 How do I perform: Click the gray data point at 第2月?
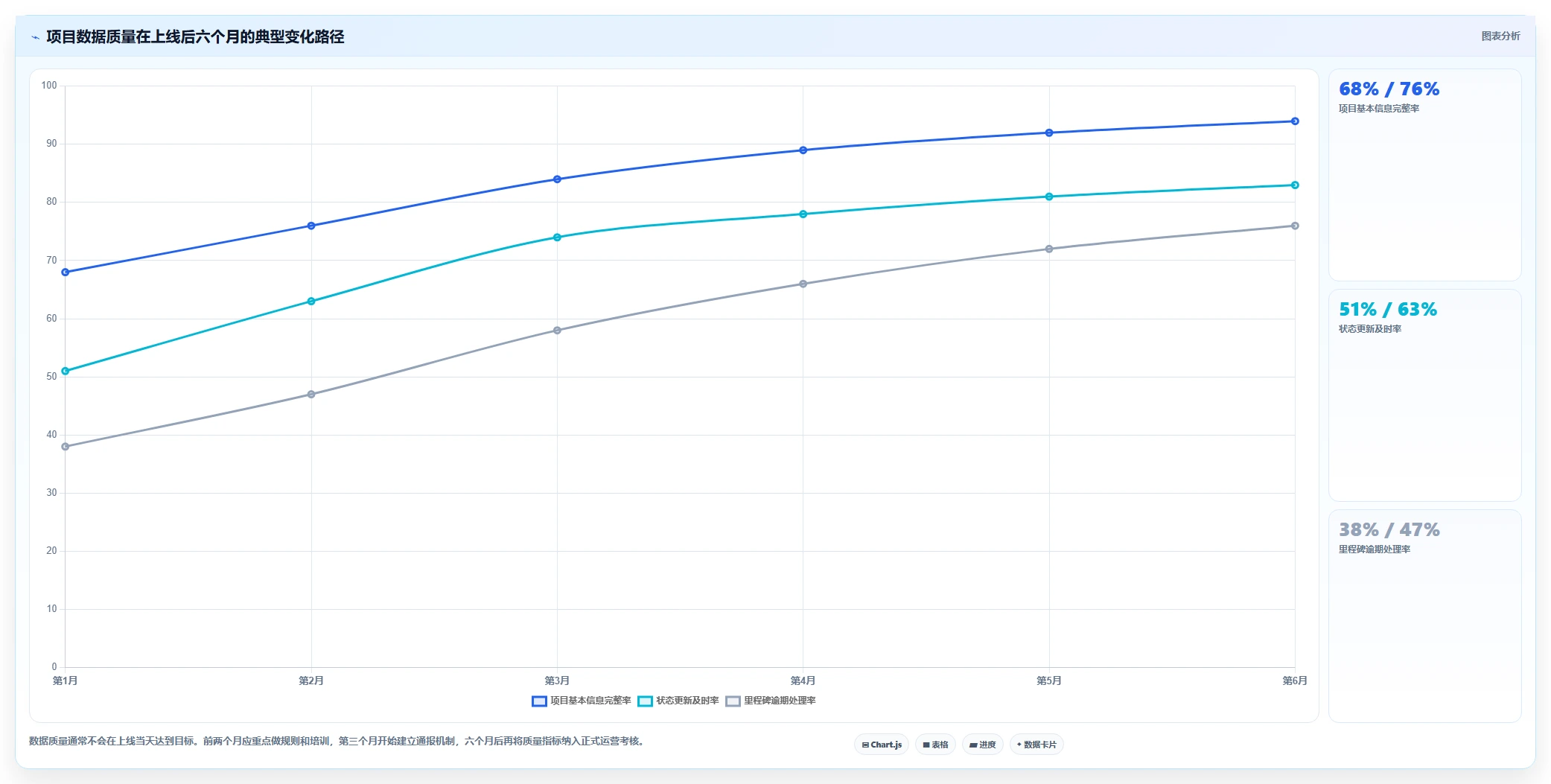pyautogui.click(x=311, y=395)
